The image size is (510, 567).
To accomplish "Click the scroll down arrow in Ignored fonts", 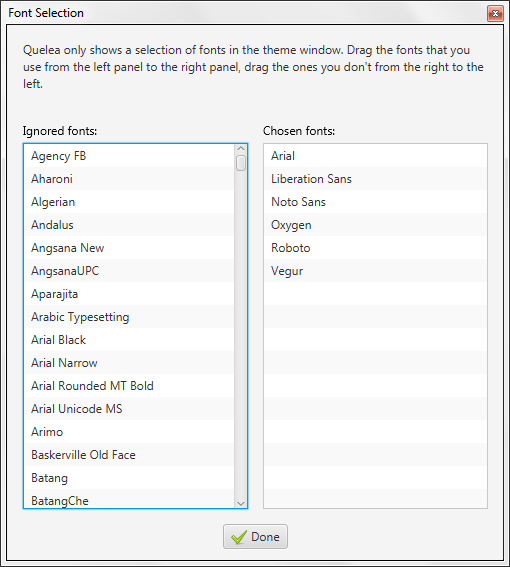I will [x=241, y=503].
